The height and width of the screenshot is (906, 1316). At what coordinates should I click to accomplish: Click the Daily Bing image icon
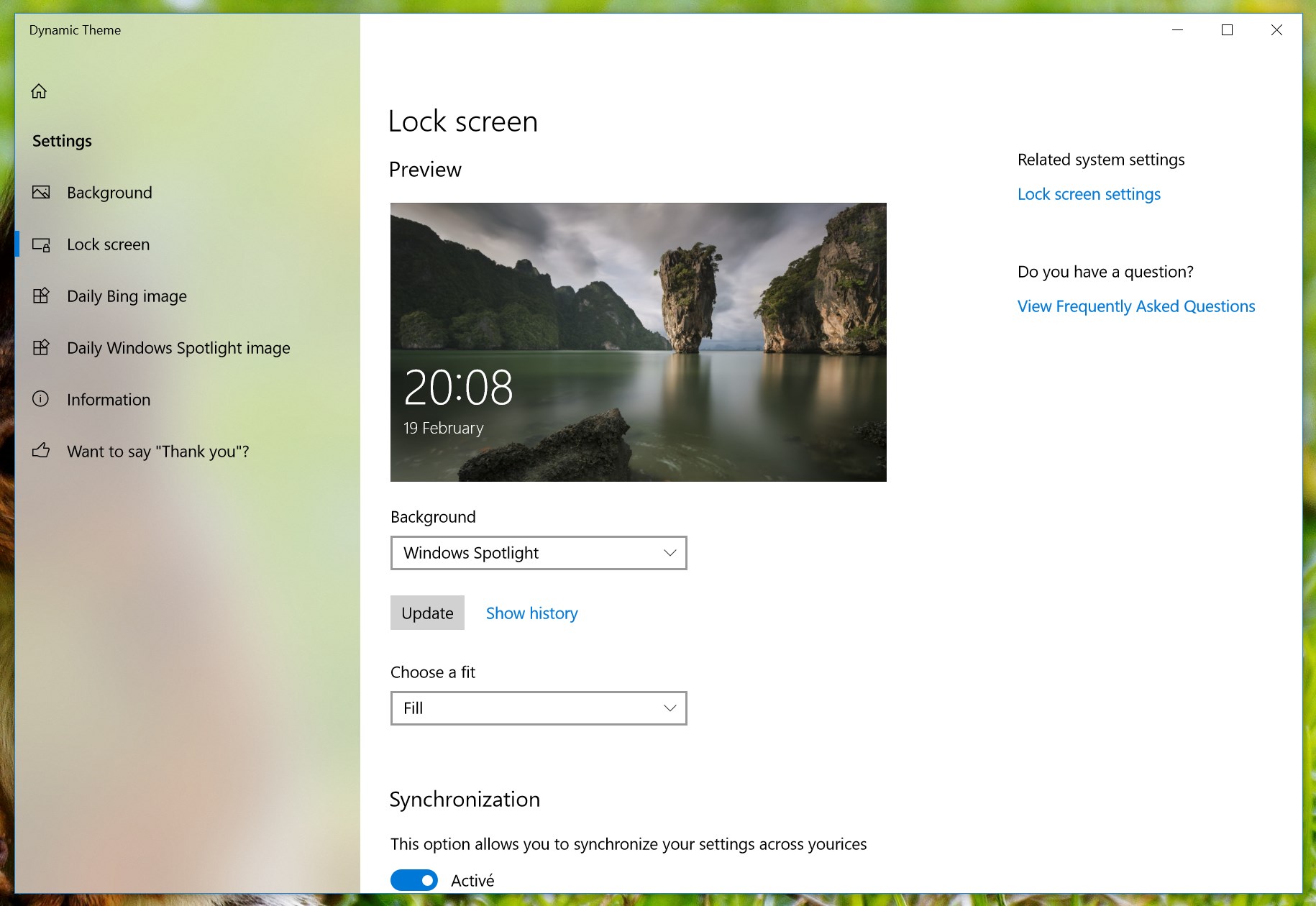pos(41,296)
